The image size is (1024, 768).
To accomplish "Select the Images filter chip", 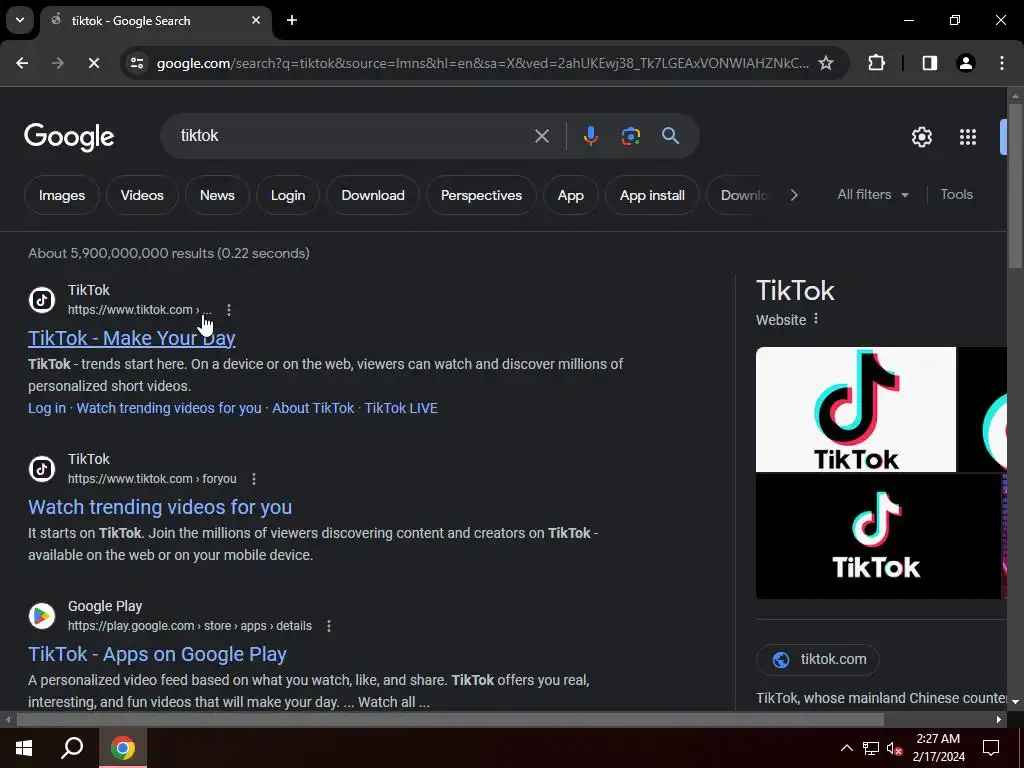I will (61, 195).
